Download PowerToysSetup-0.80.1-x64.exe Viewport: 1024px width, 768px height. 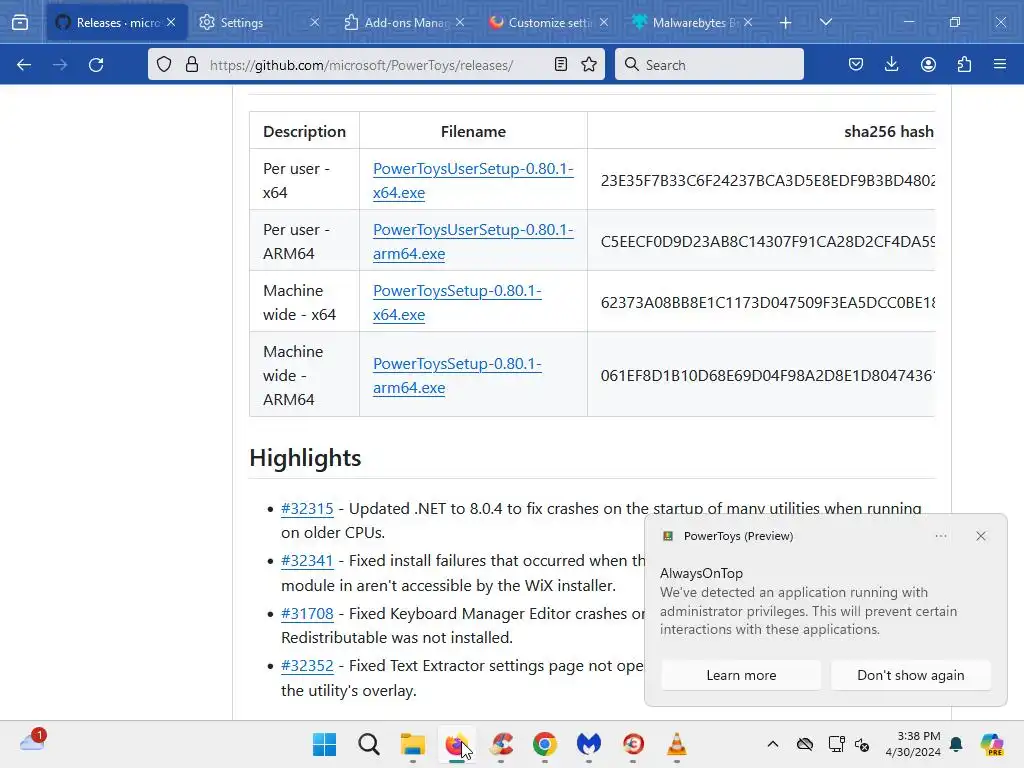click(457, 302)
